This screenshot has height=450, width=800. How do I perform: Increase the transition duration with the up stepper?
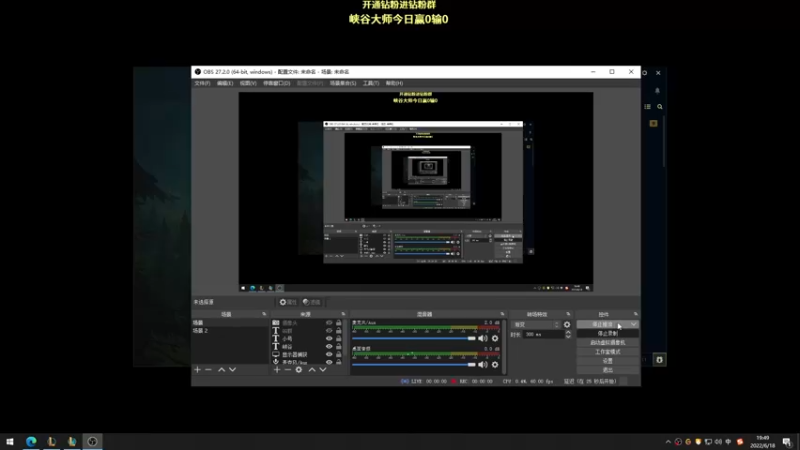[568, 332]
